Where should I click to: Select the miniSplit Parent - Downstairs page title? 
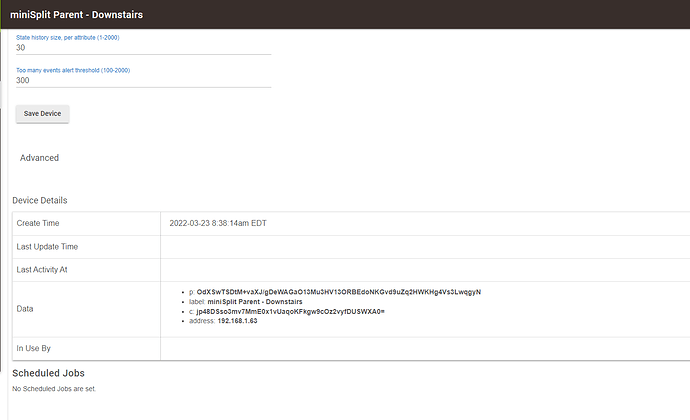pyautogui.click(x=77, y=15)
